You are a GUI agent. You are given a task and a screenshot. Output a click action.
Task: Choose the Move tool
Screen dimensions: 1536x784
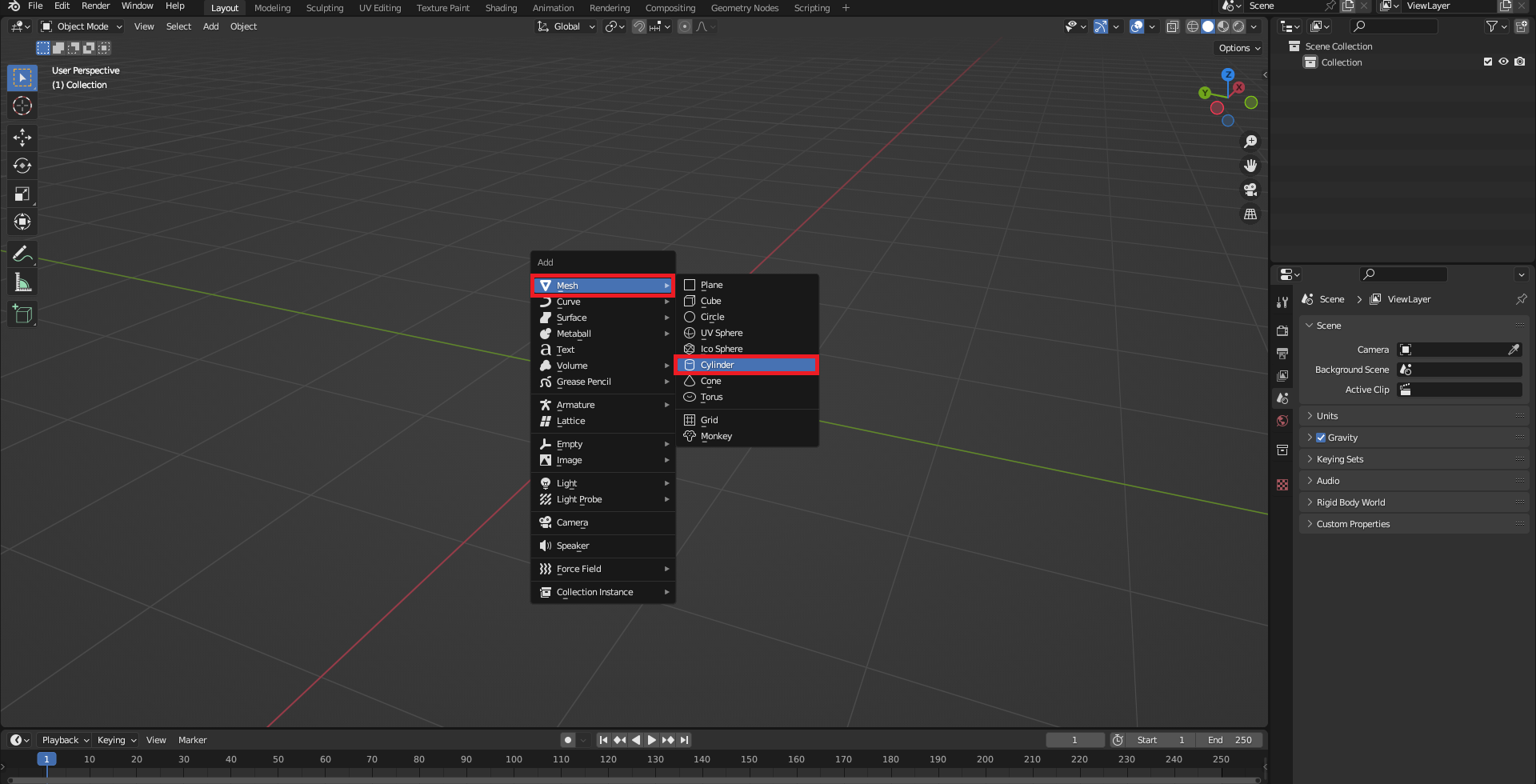22,138
